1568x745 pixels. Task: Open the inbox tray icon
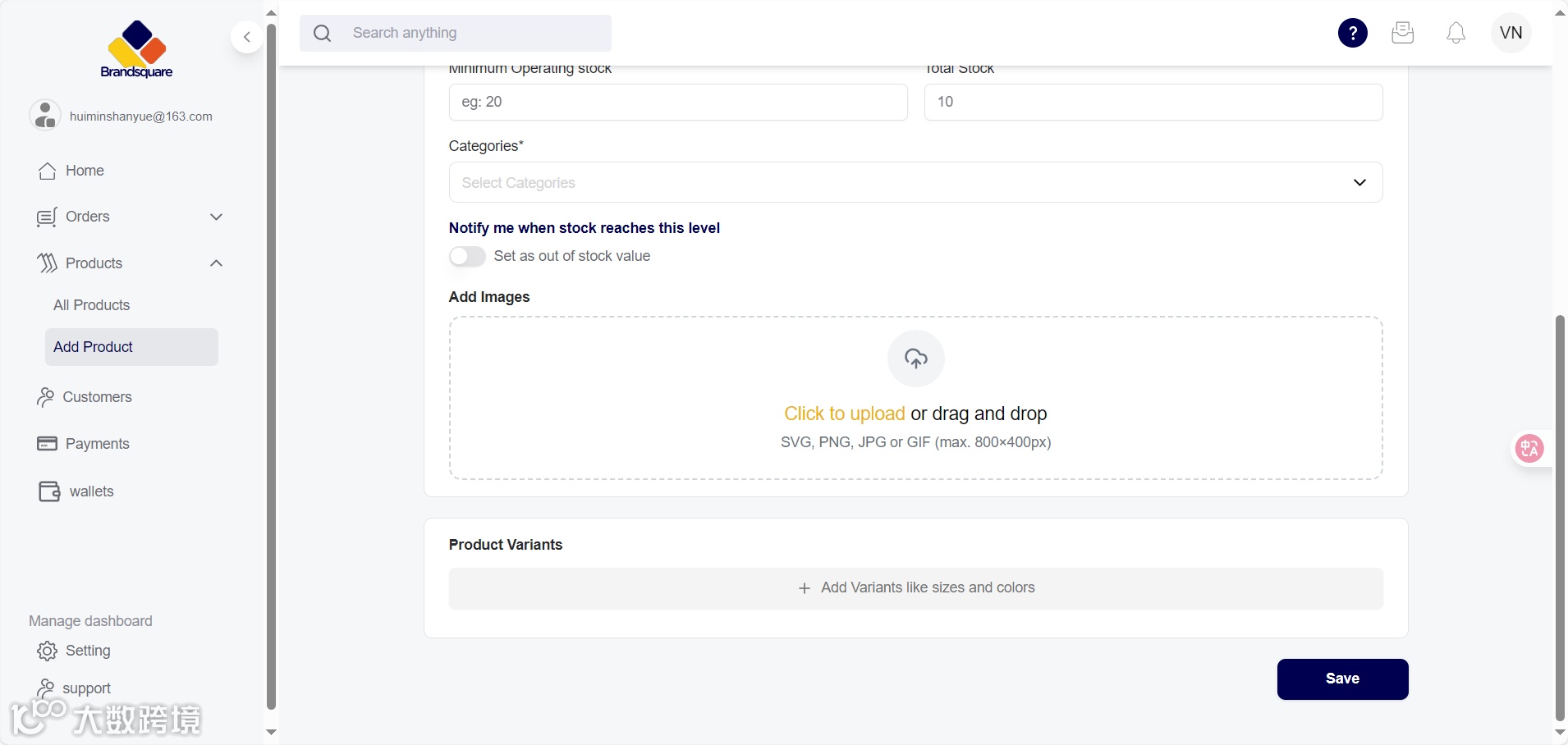click(1403, 33)
